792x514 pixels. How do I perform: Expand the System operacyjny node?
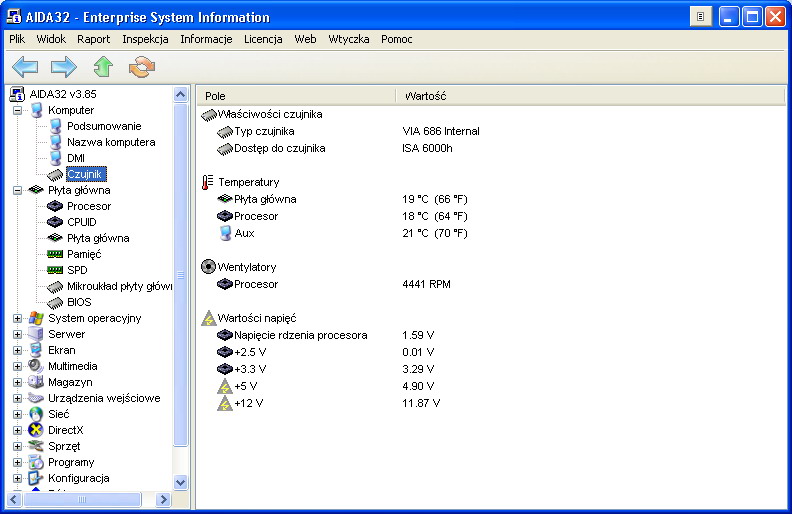click(17, 318)
